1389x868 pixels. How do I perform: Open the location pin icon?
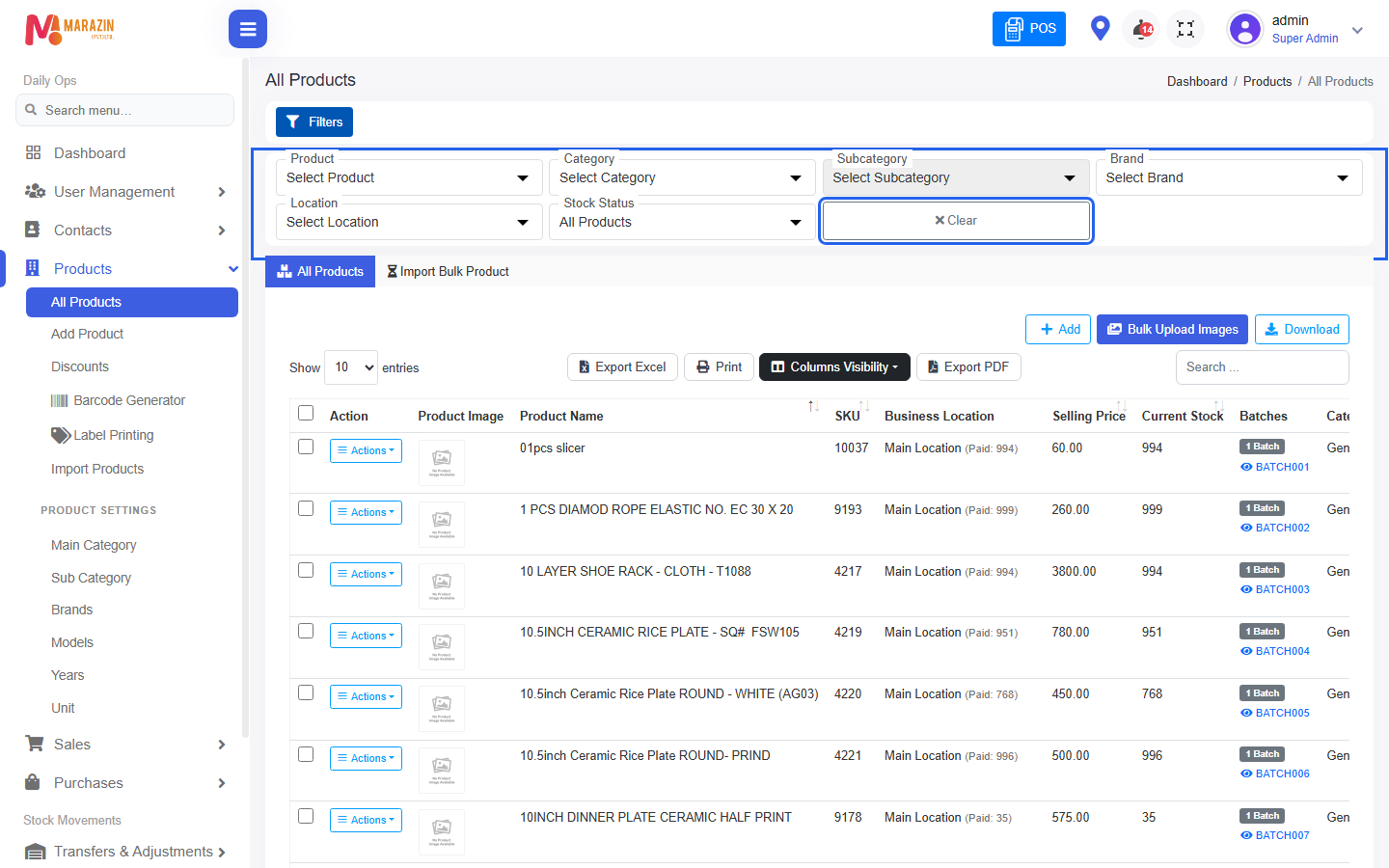click(x=1100, y=28)
